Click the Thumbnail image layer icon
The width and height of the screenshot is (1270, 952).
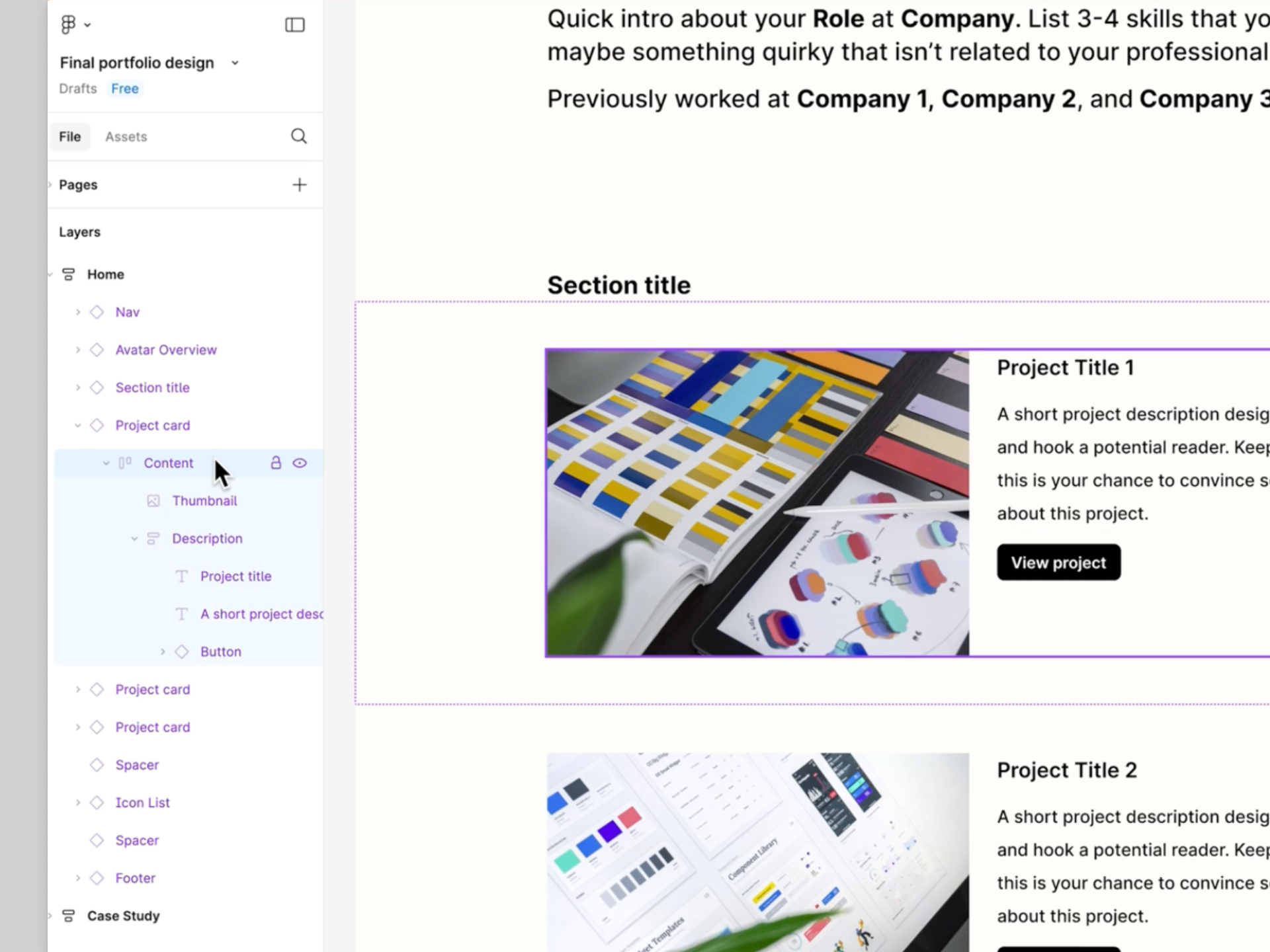153,501
